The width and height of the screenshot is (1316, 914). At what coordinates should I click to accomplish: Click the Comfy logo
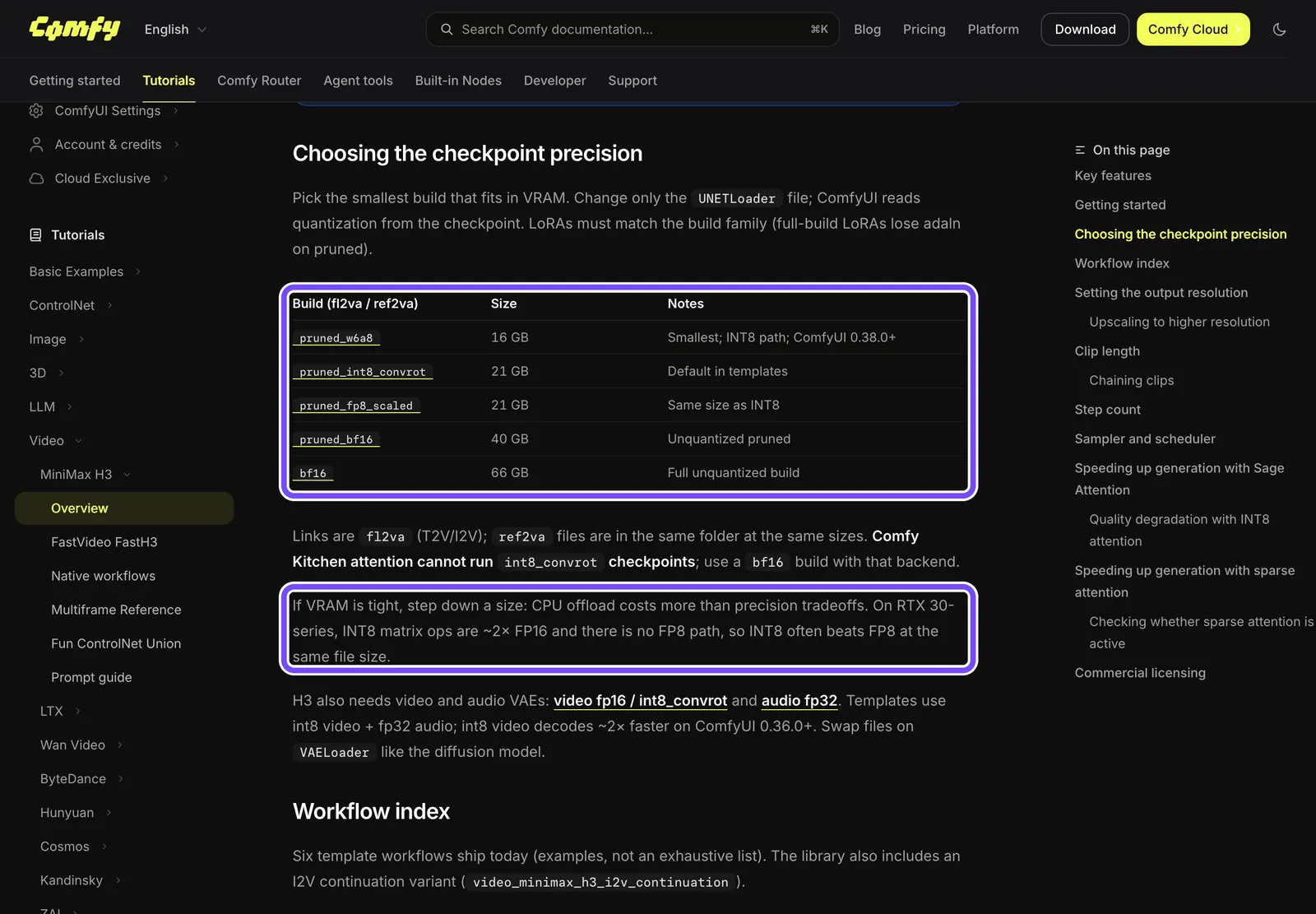75,29
